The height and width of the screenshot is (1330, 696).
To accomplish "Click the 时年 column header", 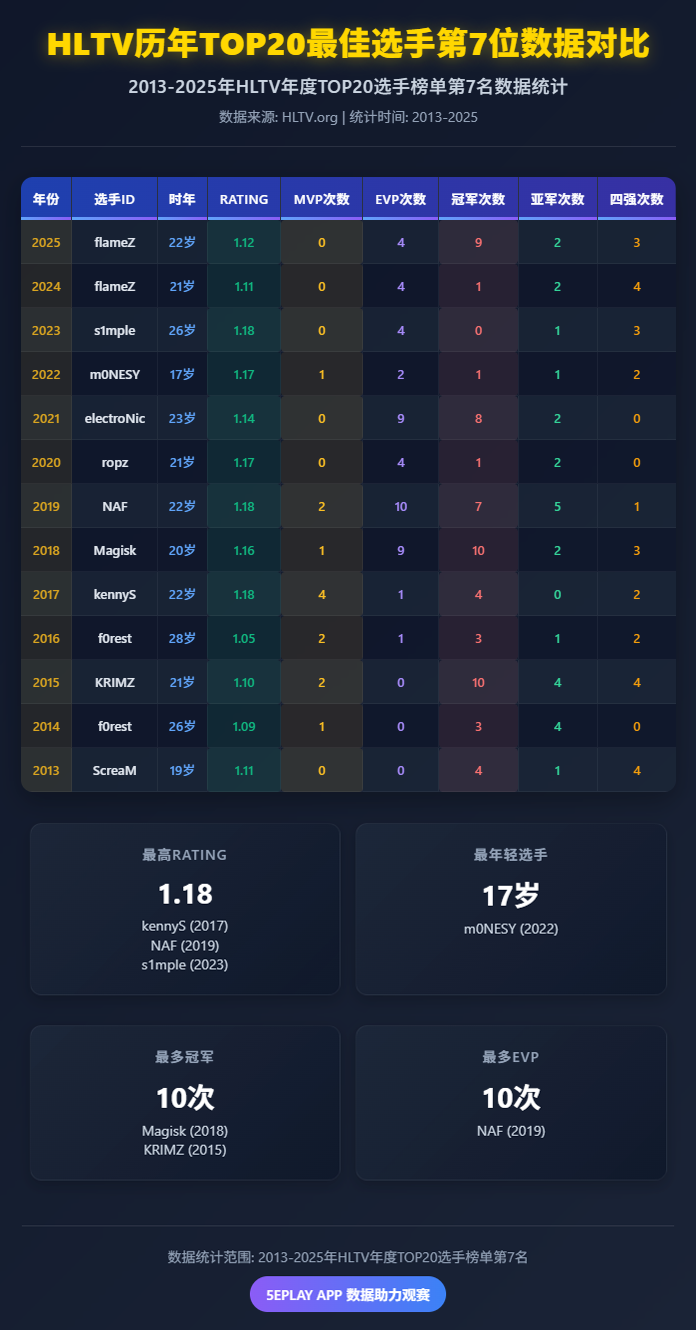I will [x=182, y=199].
